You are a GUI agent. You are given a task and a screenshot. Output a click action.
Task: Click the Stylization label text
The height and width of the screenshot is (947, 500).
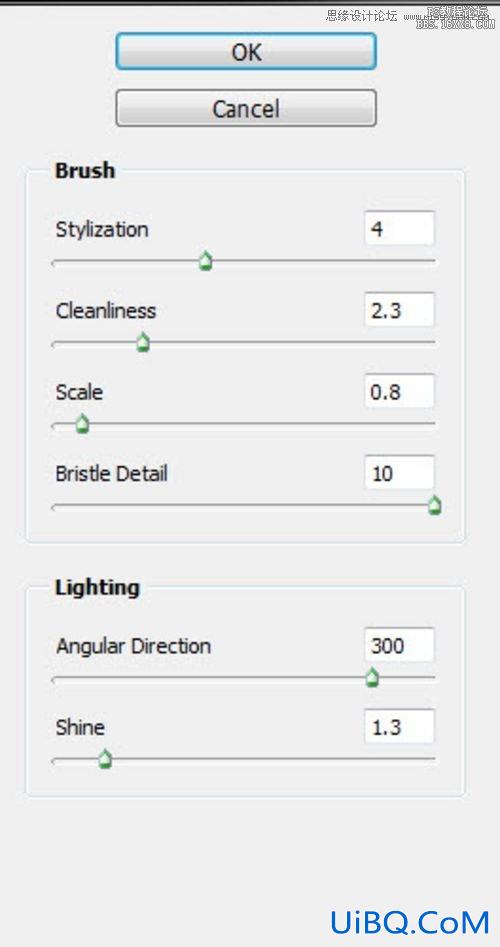[102, 230]
